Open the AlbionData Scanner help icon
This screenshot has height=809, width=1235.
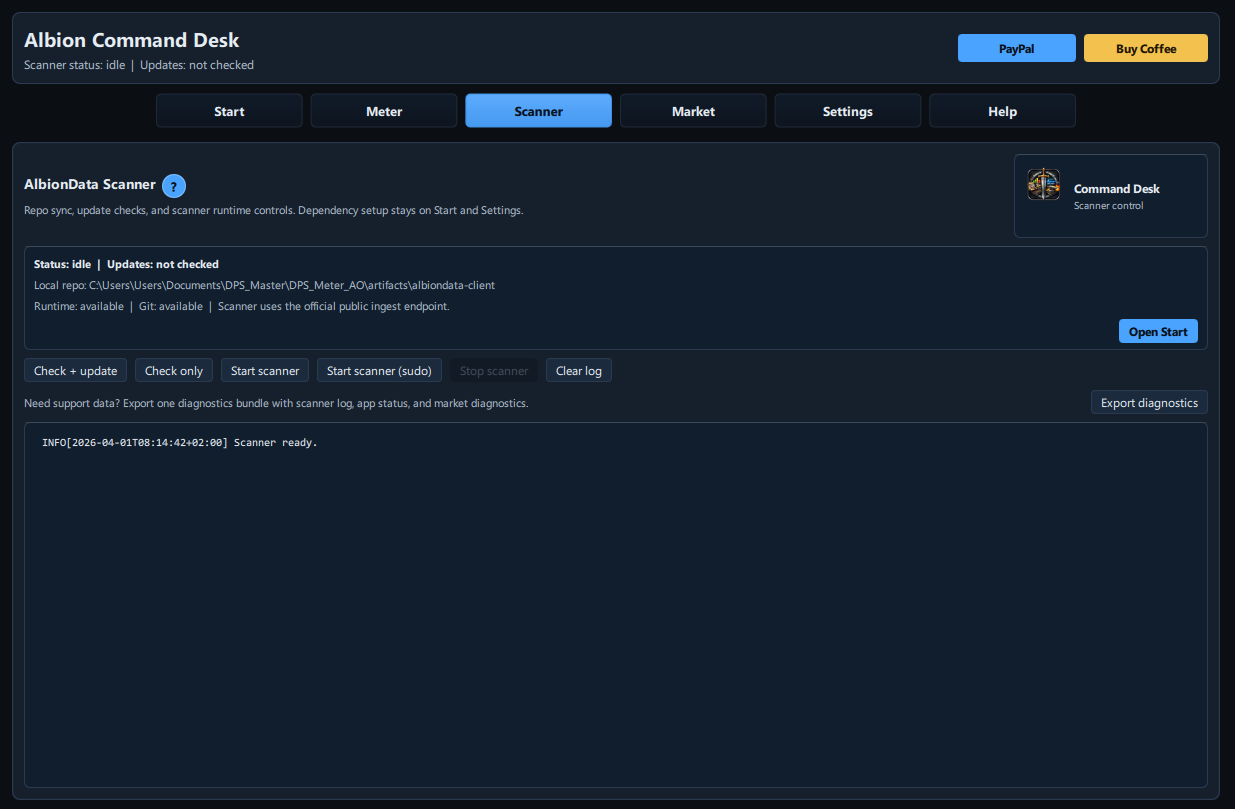(x=174, y=186)
